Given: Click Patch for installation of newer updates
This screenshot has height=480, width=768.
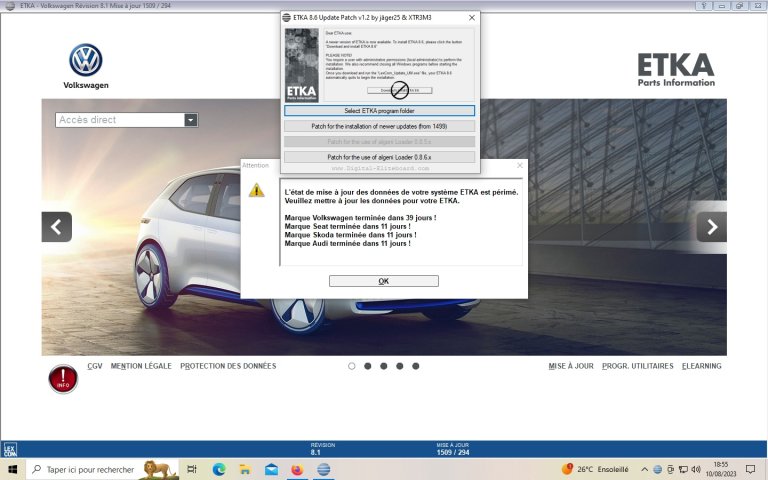Looking at the screenshot, I should (x=380, y=126).
